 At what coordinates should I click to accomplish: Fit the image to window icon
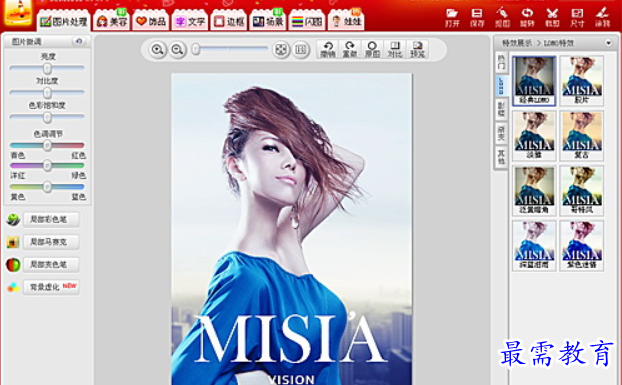coord(281,50)
